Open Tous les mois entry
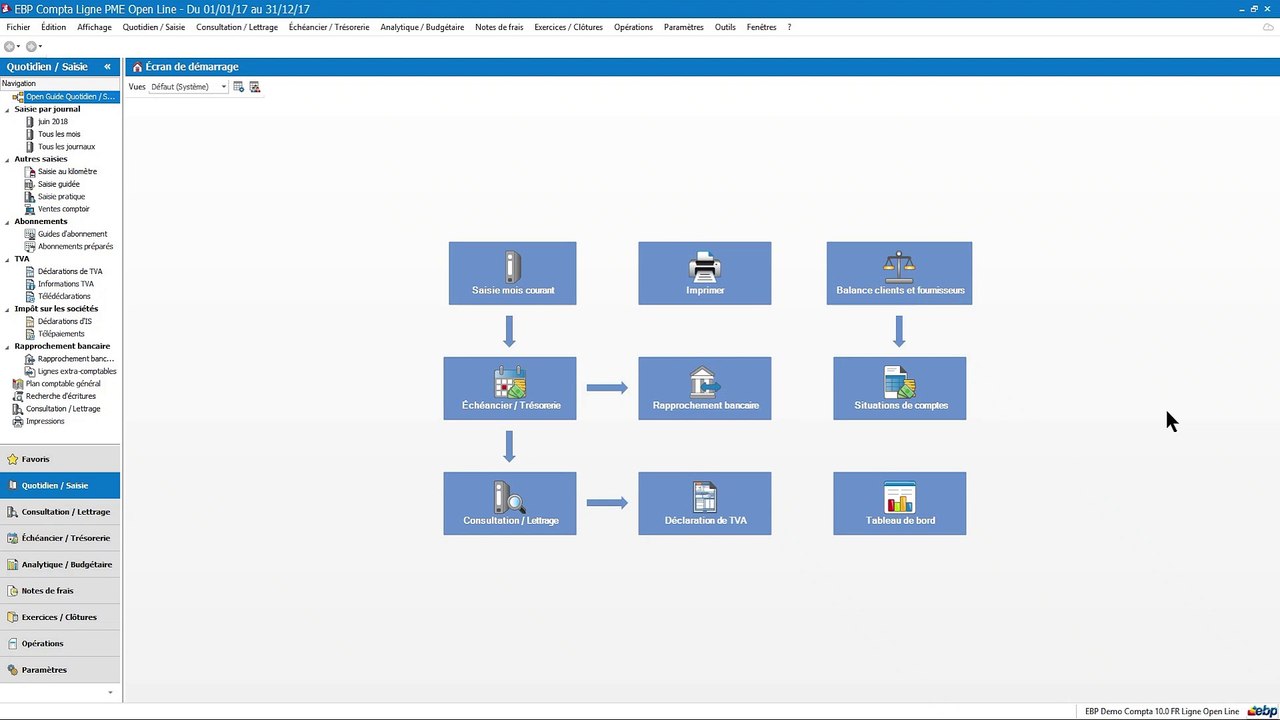Image resolution: width=1280 pixels, height=720 pixels. coord(59,134)
